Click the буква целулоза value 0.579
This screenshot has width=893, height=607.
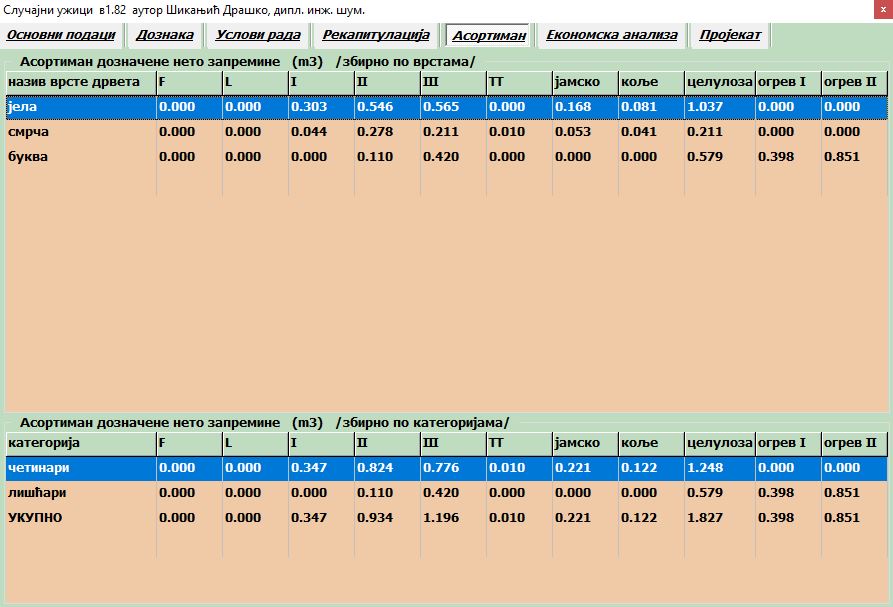click(x=706, y=157)
